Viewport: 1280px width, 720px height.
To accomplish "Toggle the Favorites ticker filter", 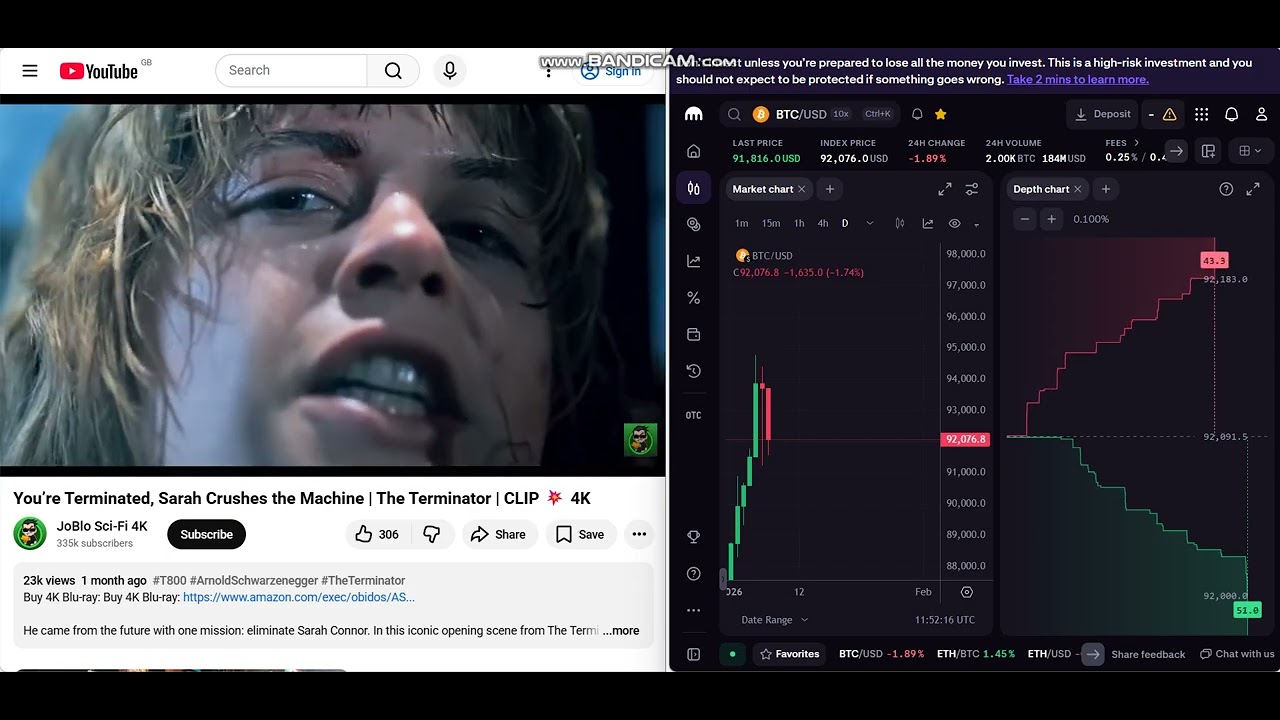I will [x=789, y=654].
